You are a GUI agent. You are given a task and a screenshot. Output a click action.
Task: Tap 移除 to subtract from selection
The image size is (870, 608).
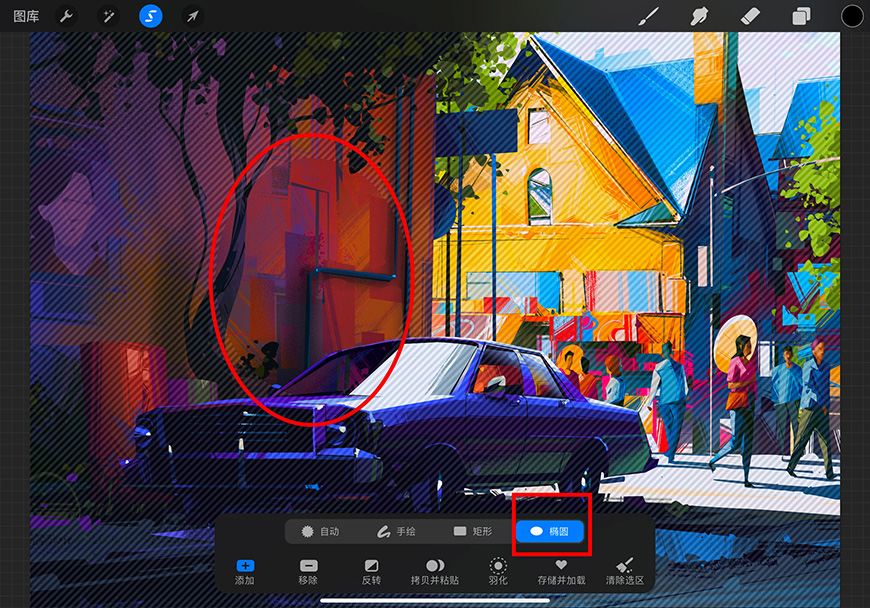308,572
